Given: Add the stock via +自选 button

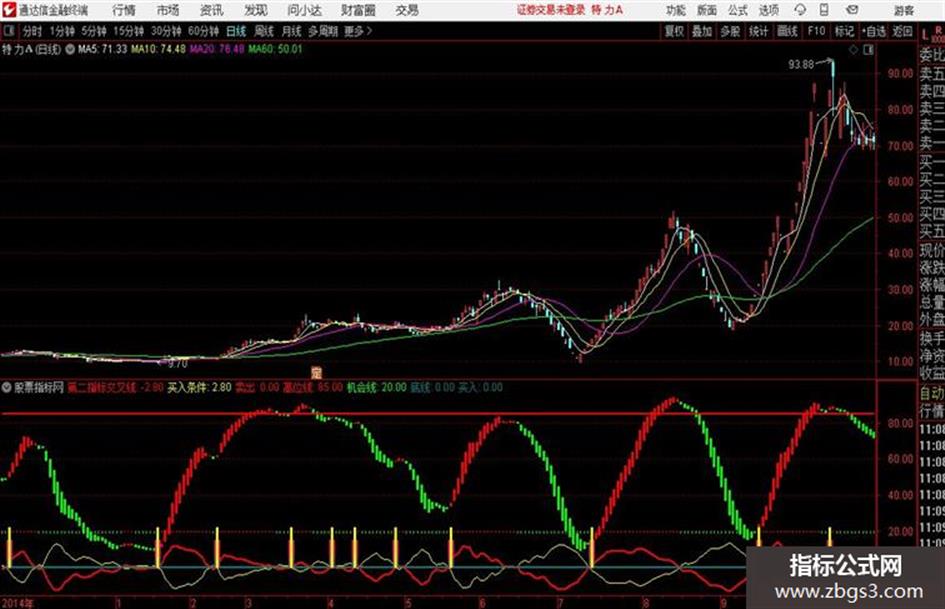Looking at the screenshot, I should click(x=873, y=31).
